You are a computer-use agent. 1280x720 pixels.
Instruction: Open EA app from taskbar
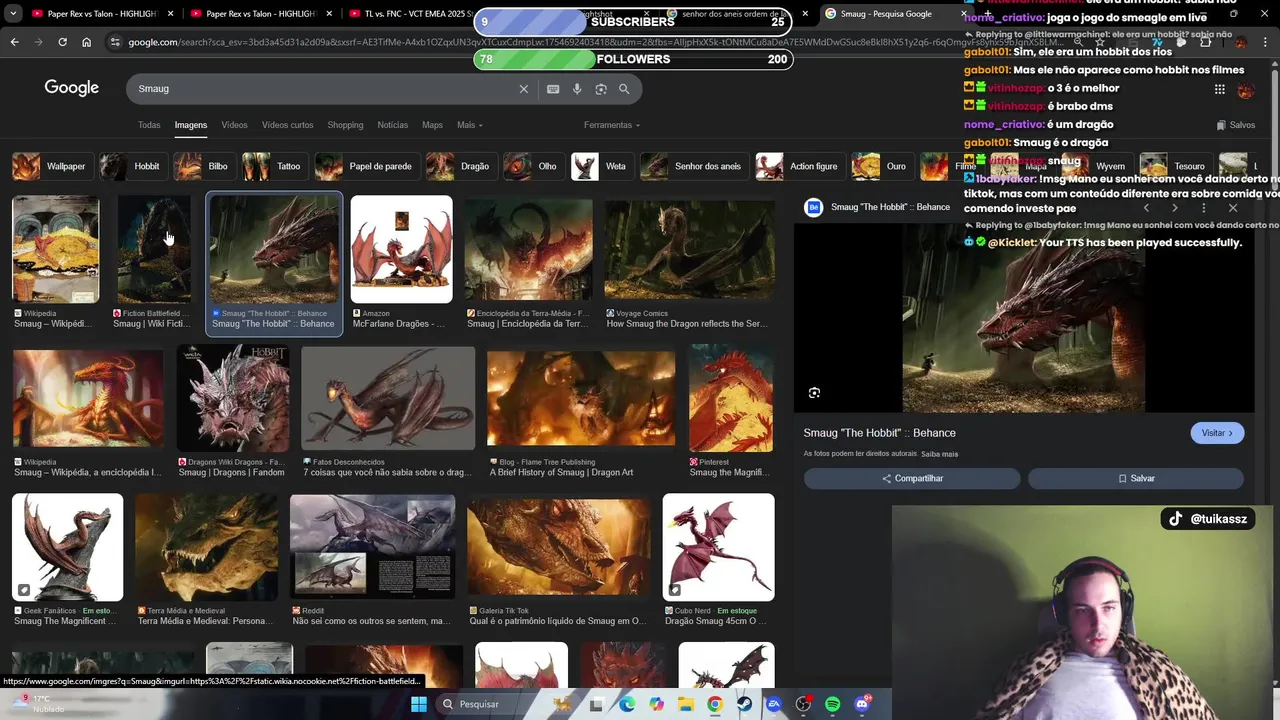[x=774, y=704]
